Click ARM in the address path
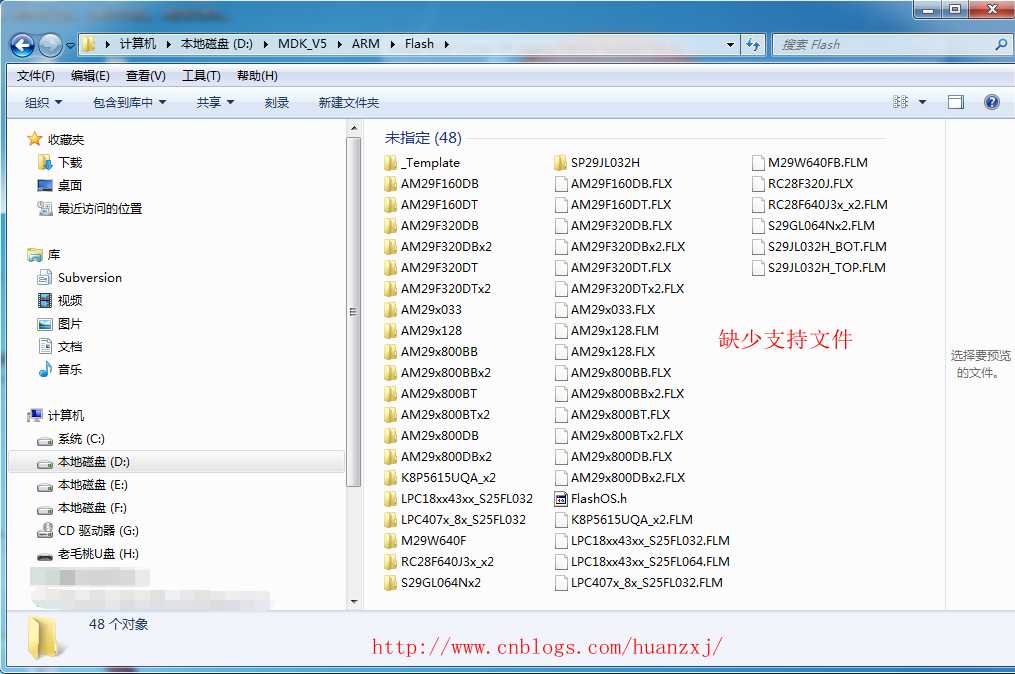The image size is (1015, 674). pos(366,44)
